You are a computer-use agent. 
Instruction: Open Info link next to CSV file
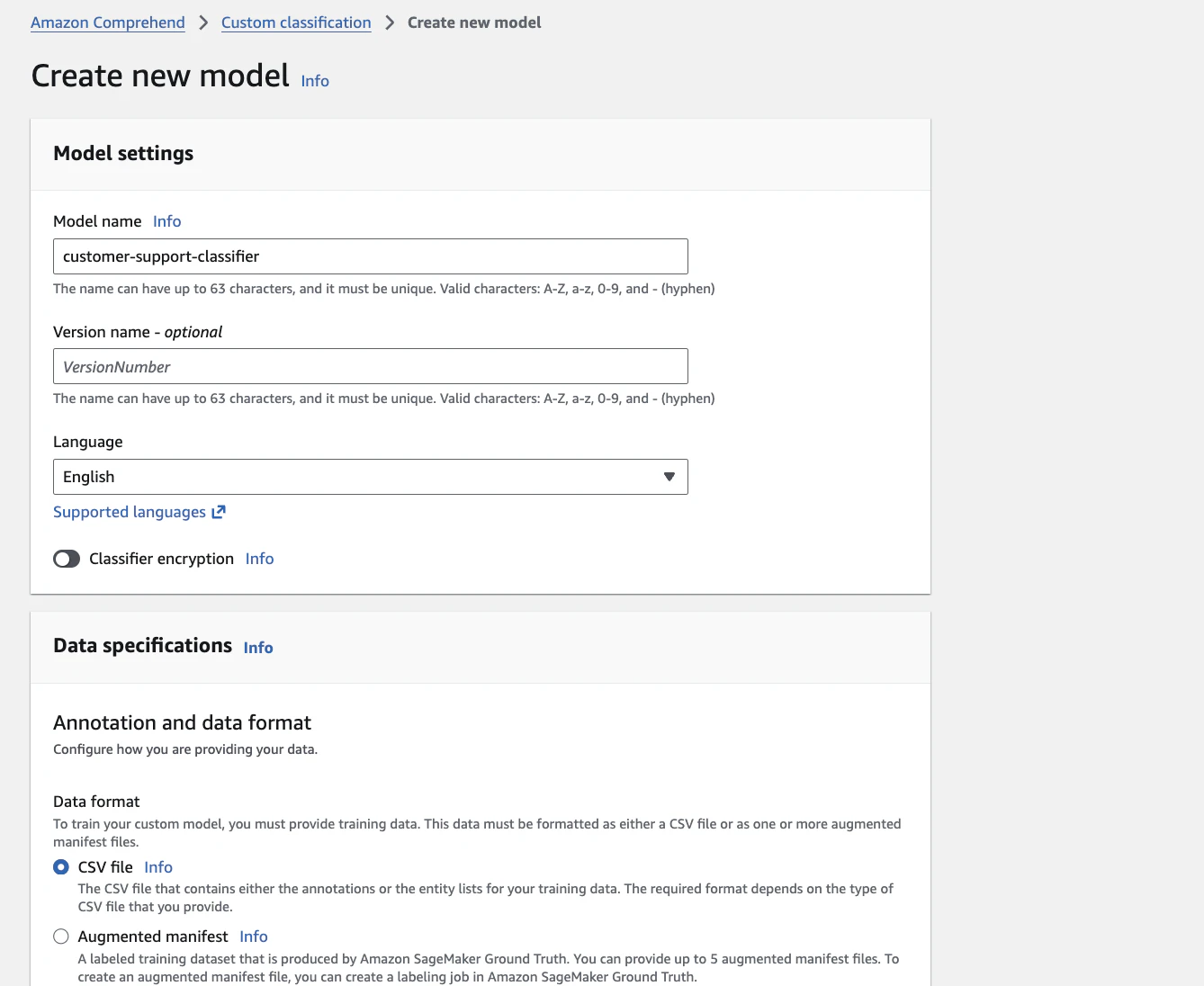[158, 867]
